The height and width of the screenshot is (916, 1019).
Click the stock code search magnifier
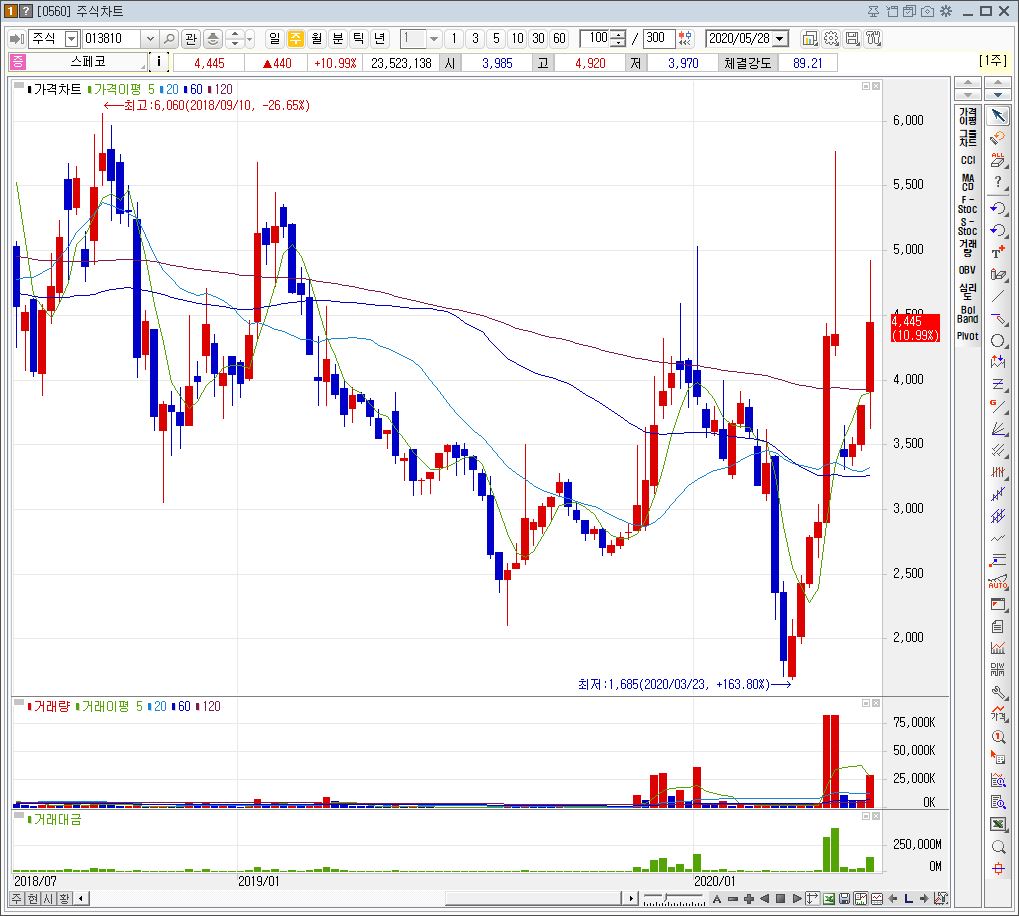coord(169,38)
